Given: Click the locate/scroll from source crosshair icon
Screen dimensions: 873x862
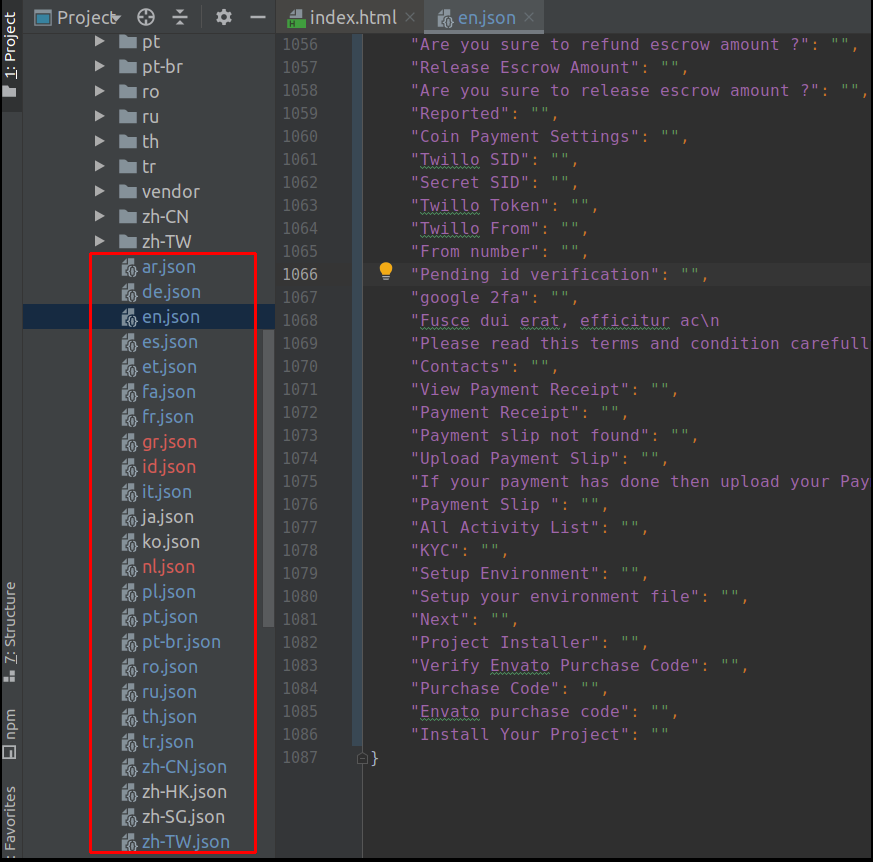Looking at the screenshot, I should (x=146, y=17).
